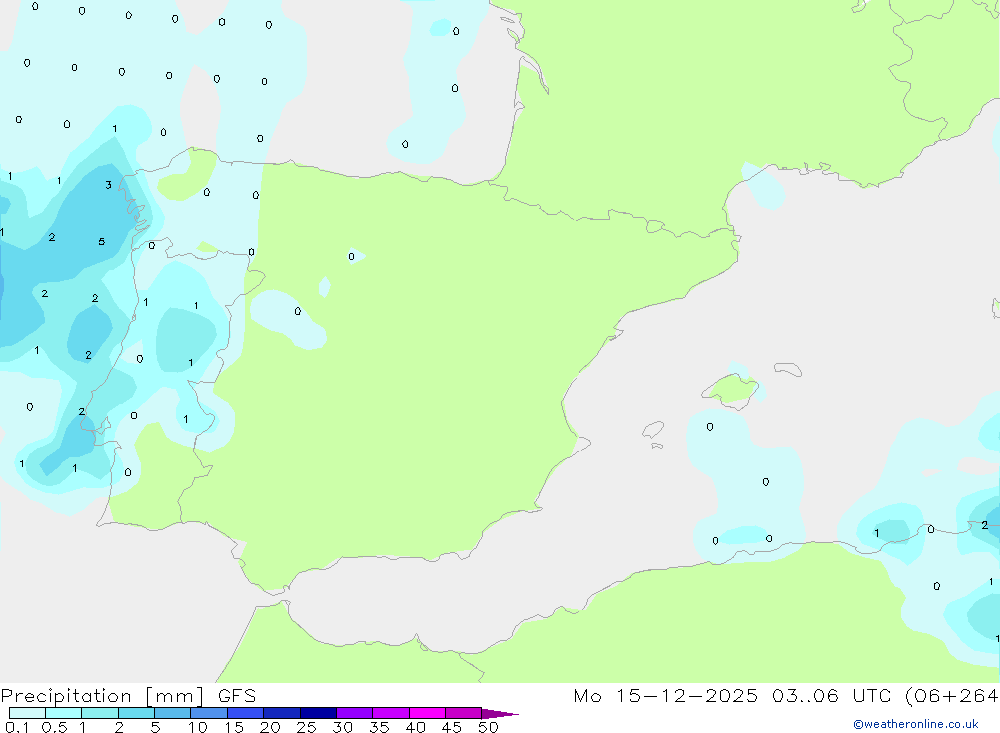
Task: Select the dark blue swatch between 20 and 25
Action: tap(282, 713)
